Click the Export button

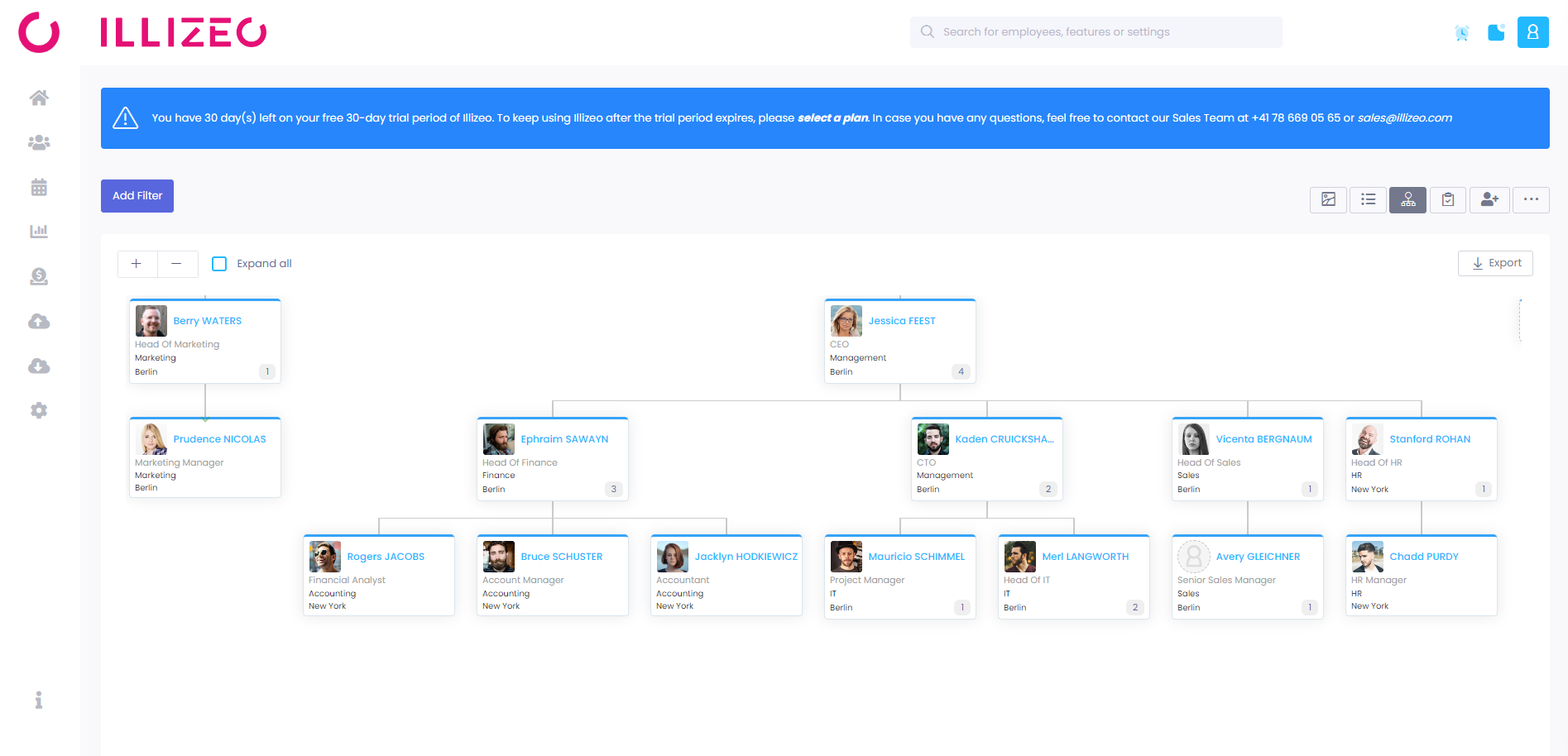(1495, 263)
